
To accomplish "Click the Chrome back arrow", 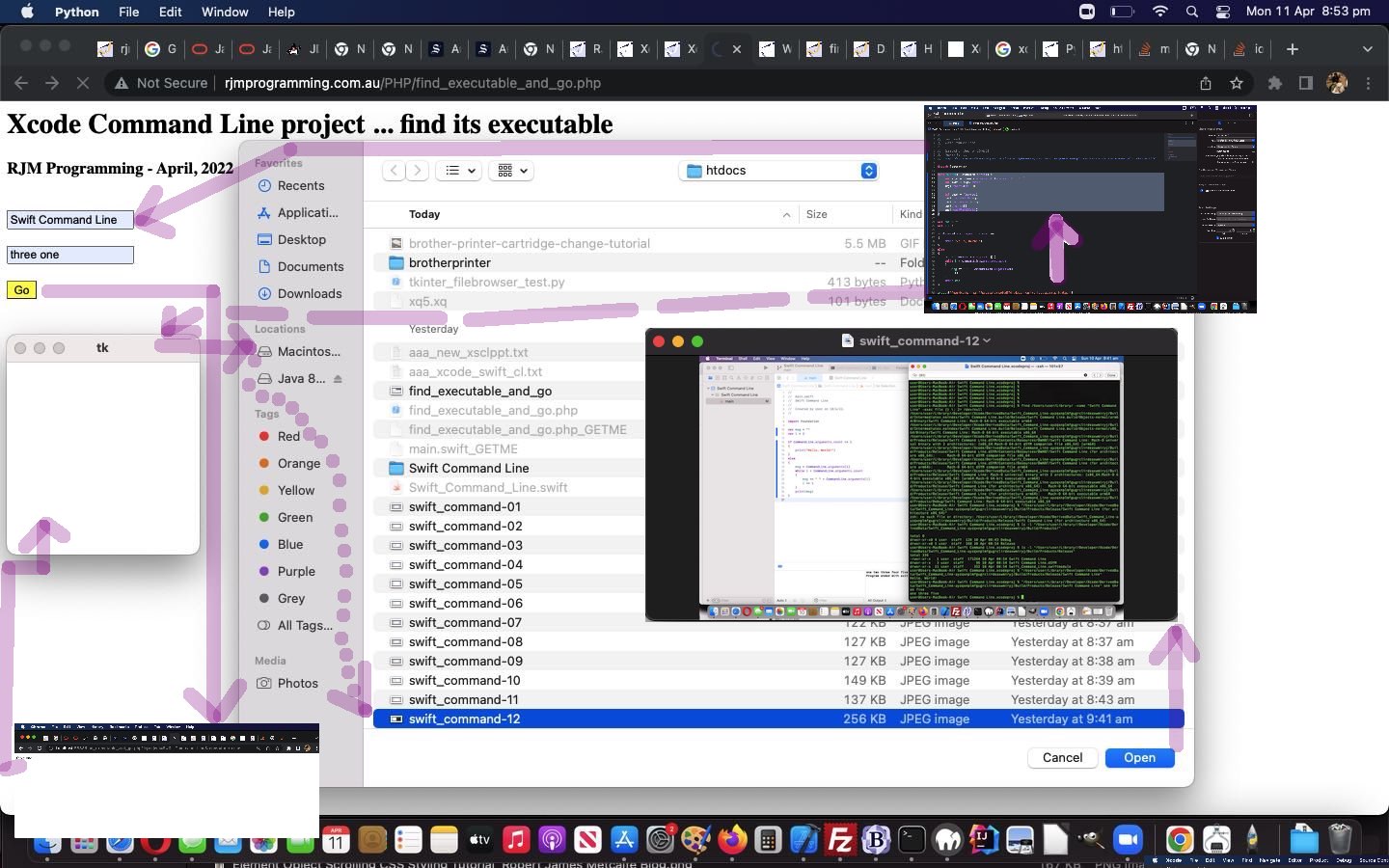I will (x=21, y=83).
